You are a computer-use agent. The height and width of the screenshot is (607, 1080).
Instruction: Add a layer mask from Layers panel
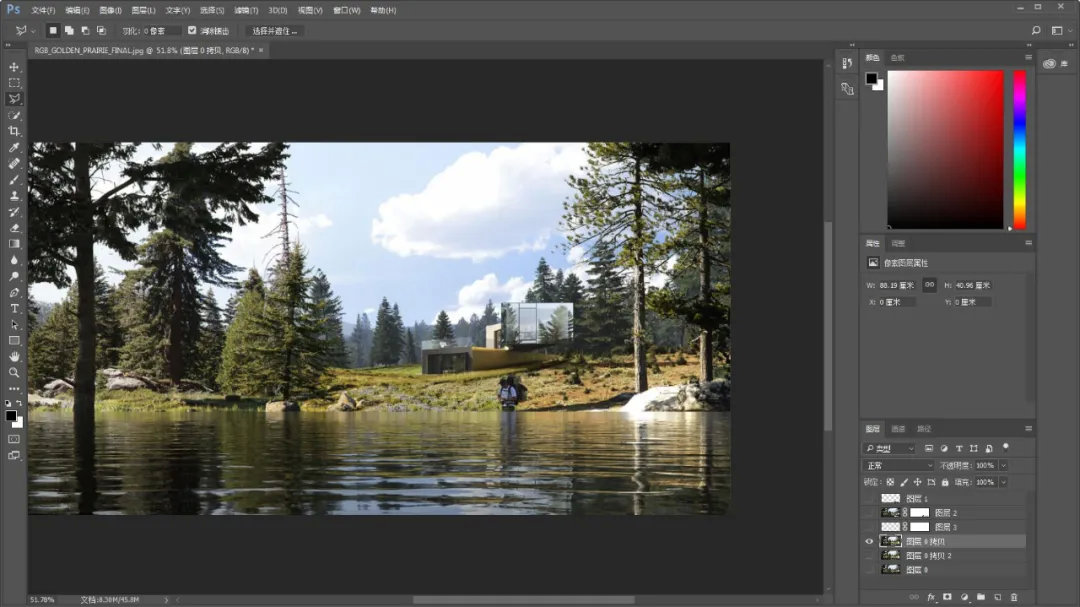[946, 597]
